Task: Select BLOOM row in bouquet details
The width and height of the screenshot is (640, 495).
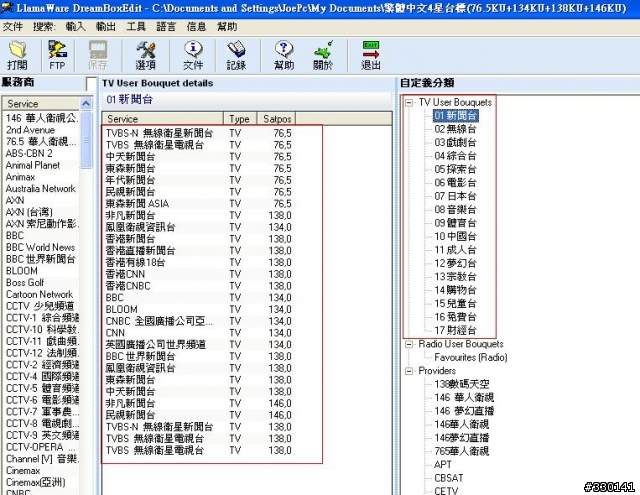Action: 198,309
